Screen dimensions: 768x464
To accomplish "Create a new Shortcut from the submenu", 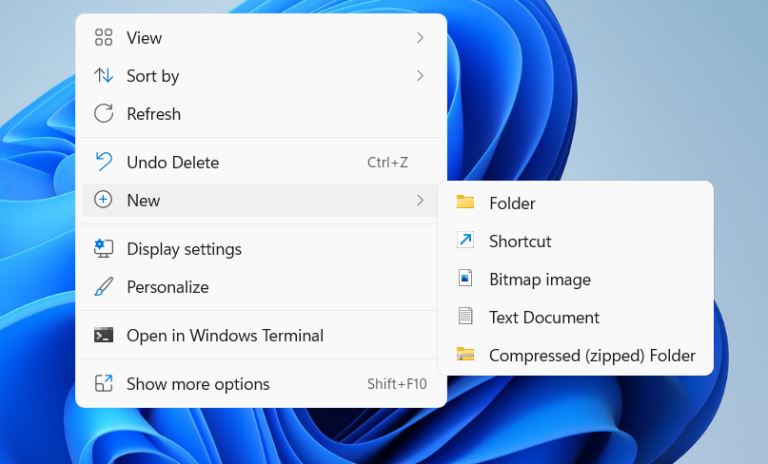I will point(576,241).
